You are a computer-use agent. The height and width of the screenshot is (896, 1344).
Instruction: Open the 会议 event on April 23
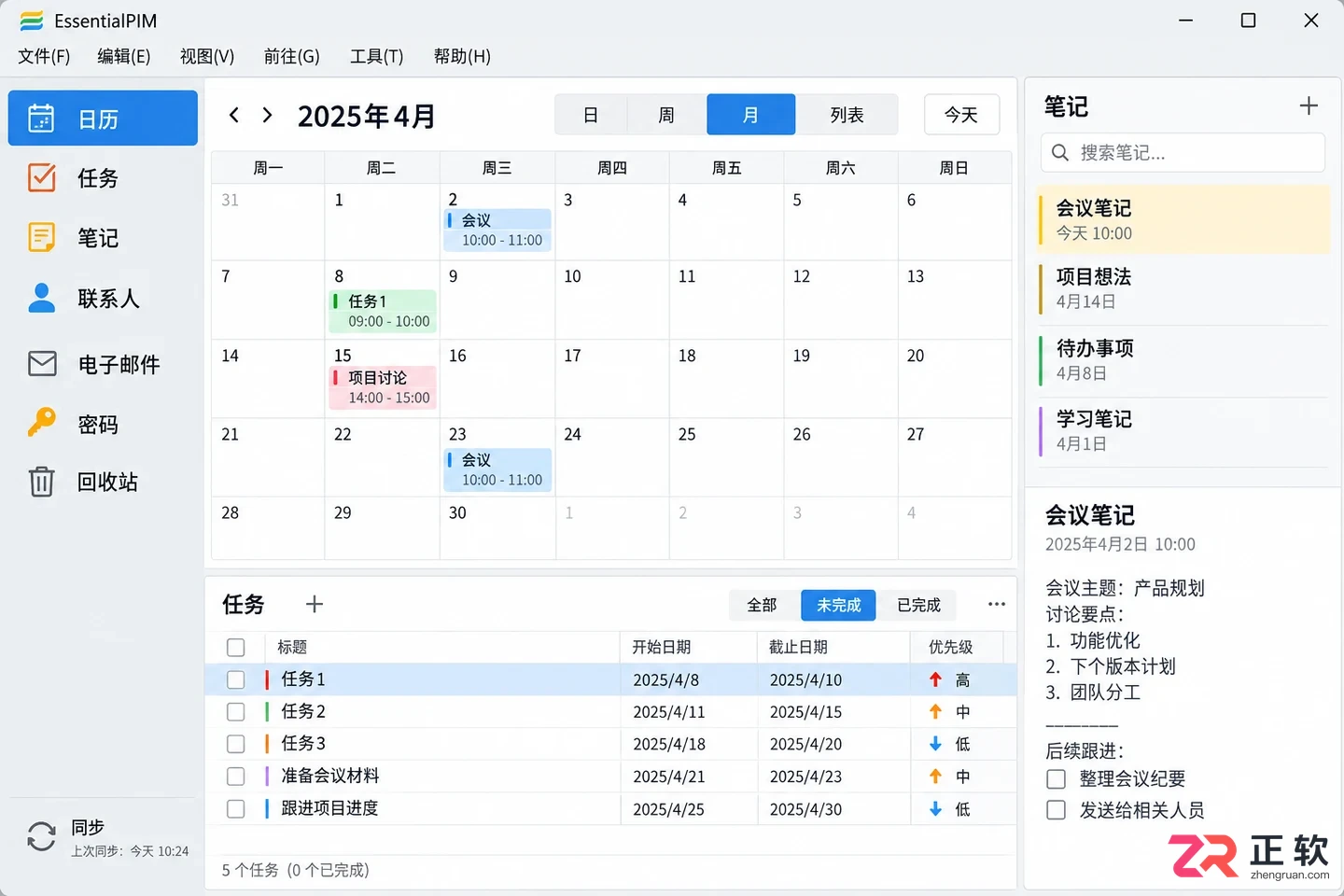pos(497,469)
